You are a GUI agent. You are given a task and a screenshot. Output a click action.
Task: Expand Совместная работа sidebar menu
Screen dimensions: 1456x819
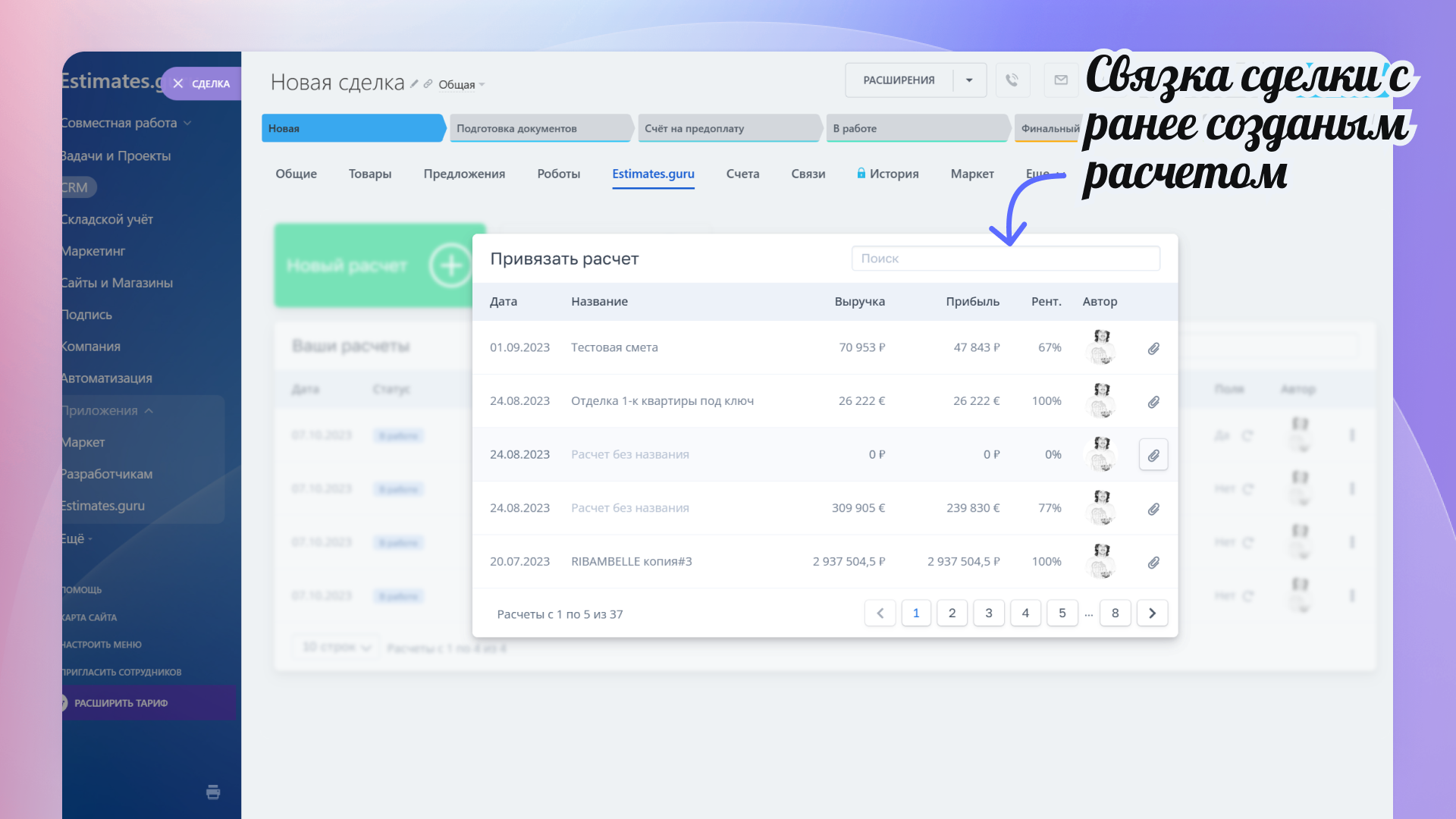(187, 123)
